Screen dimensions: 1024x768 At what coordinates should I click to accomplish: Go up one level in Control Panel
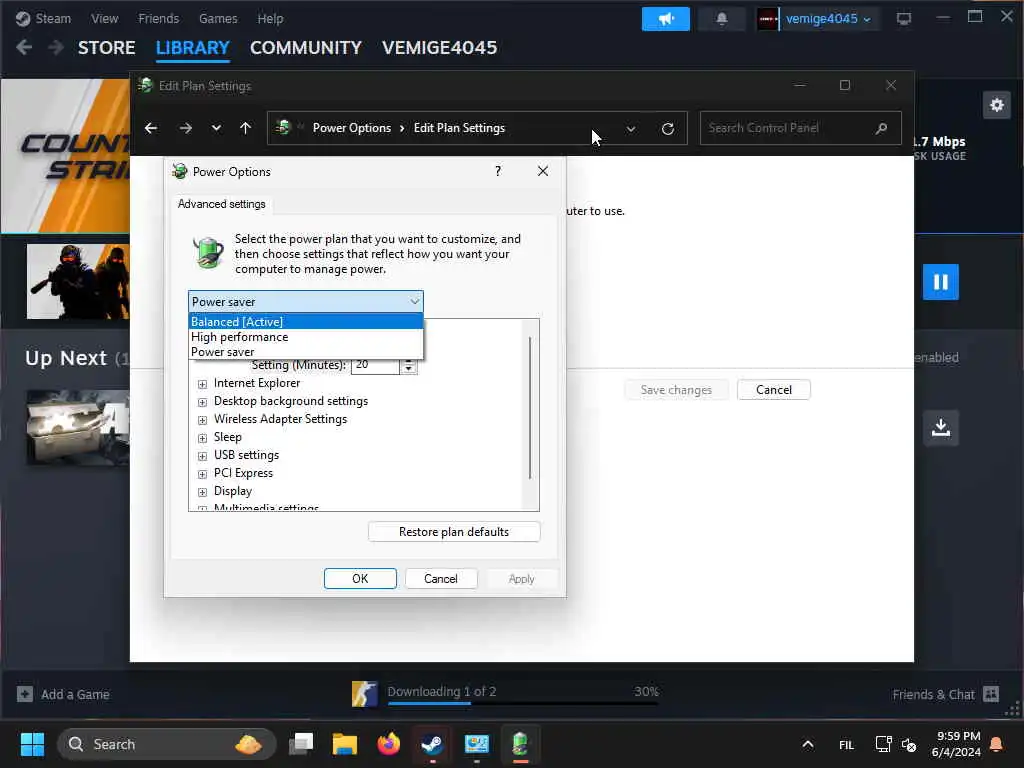pyautogui.click(x=246, y=128)
